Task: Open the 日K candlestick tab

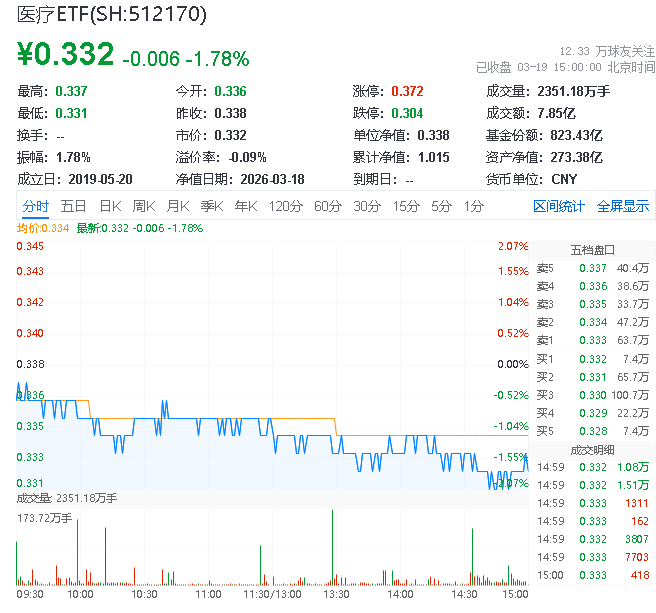Action: coord(110,206)
